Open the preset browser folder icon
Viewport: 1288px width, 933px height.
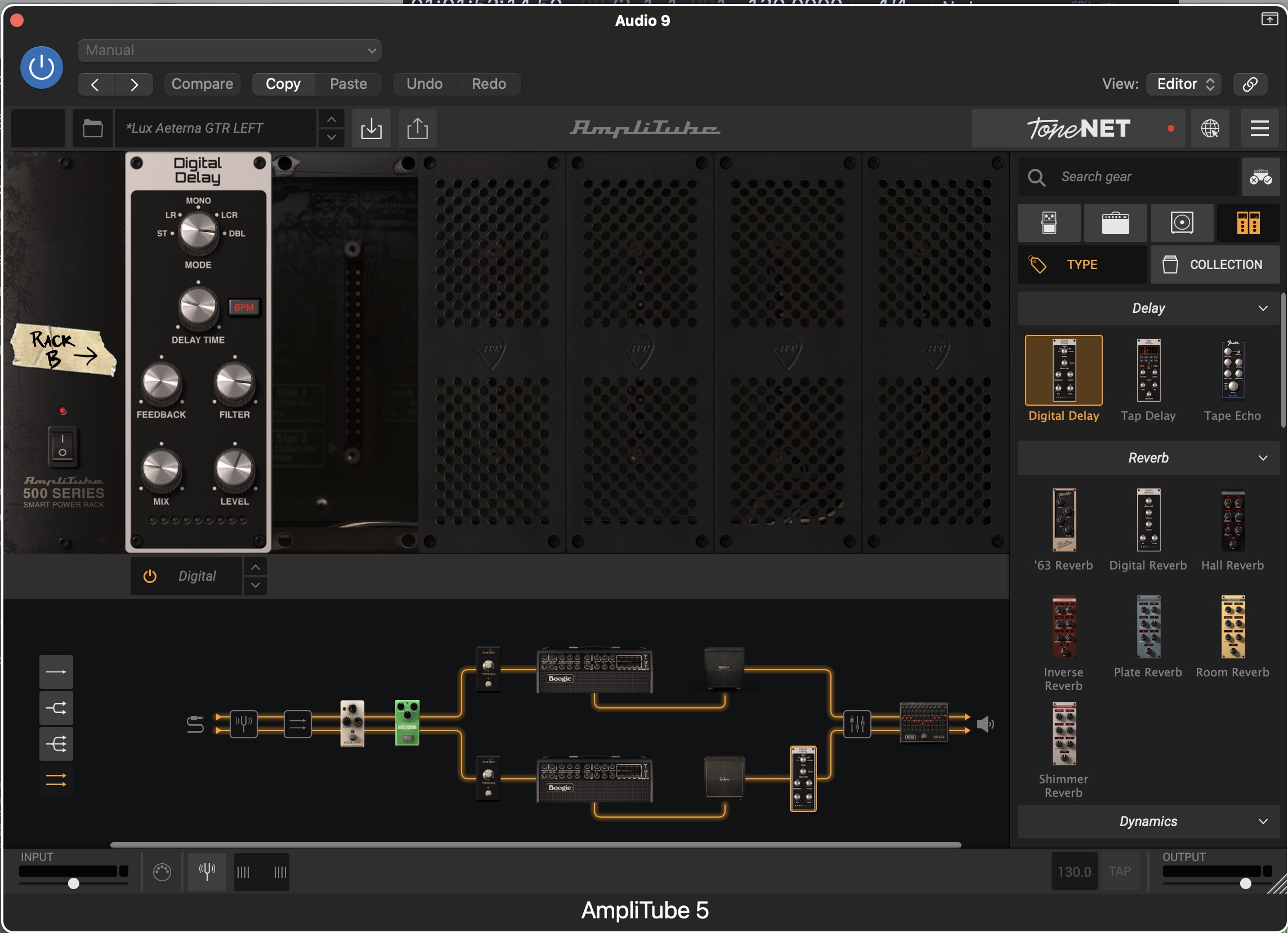pyautogui.click(x=92, y=128)
